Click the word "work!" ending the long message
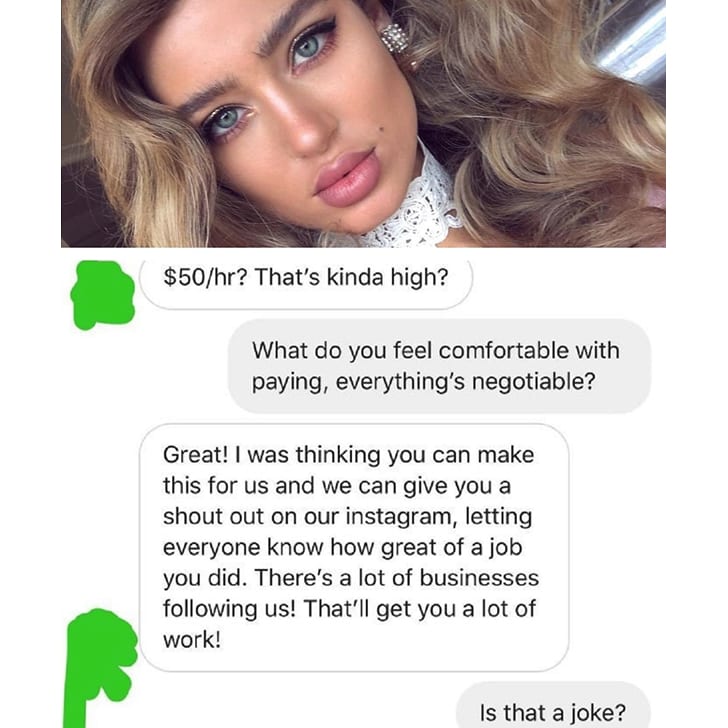The height and width of the screenshot is (728, 728). (x=192, y=640)
